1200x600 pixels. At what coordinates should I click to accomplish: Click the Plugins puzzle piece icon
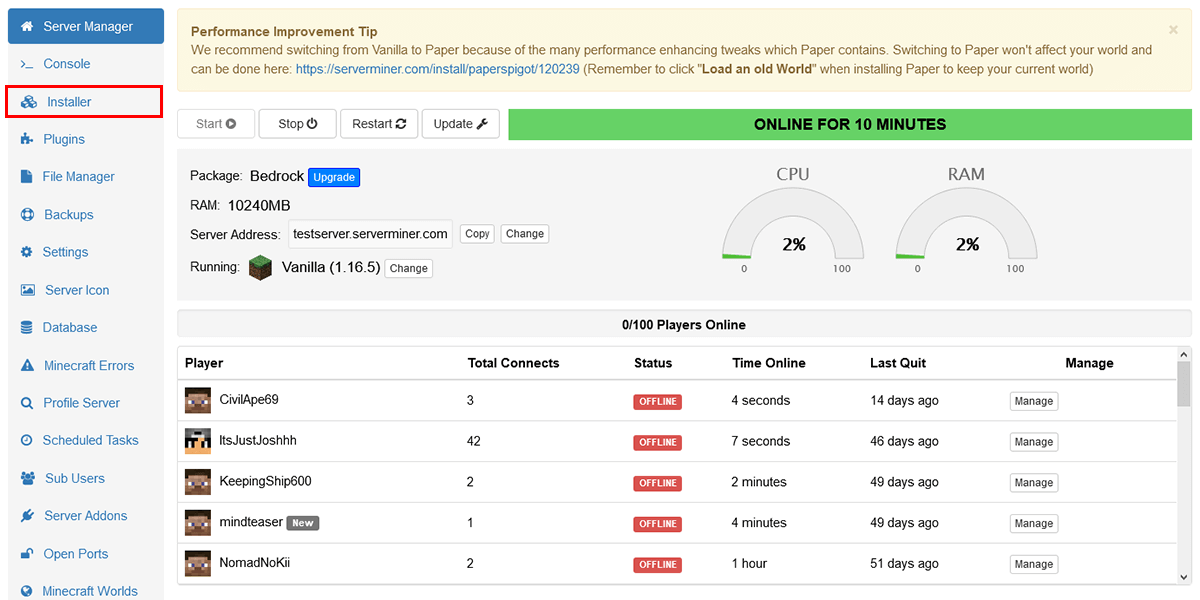[x=27, y=139]
